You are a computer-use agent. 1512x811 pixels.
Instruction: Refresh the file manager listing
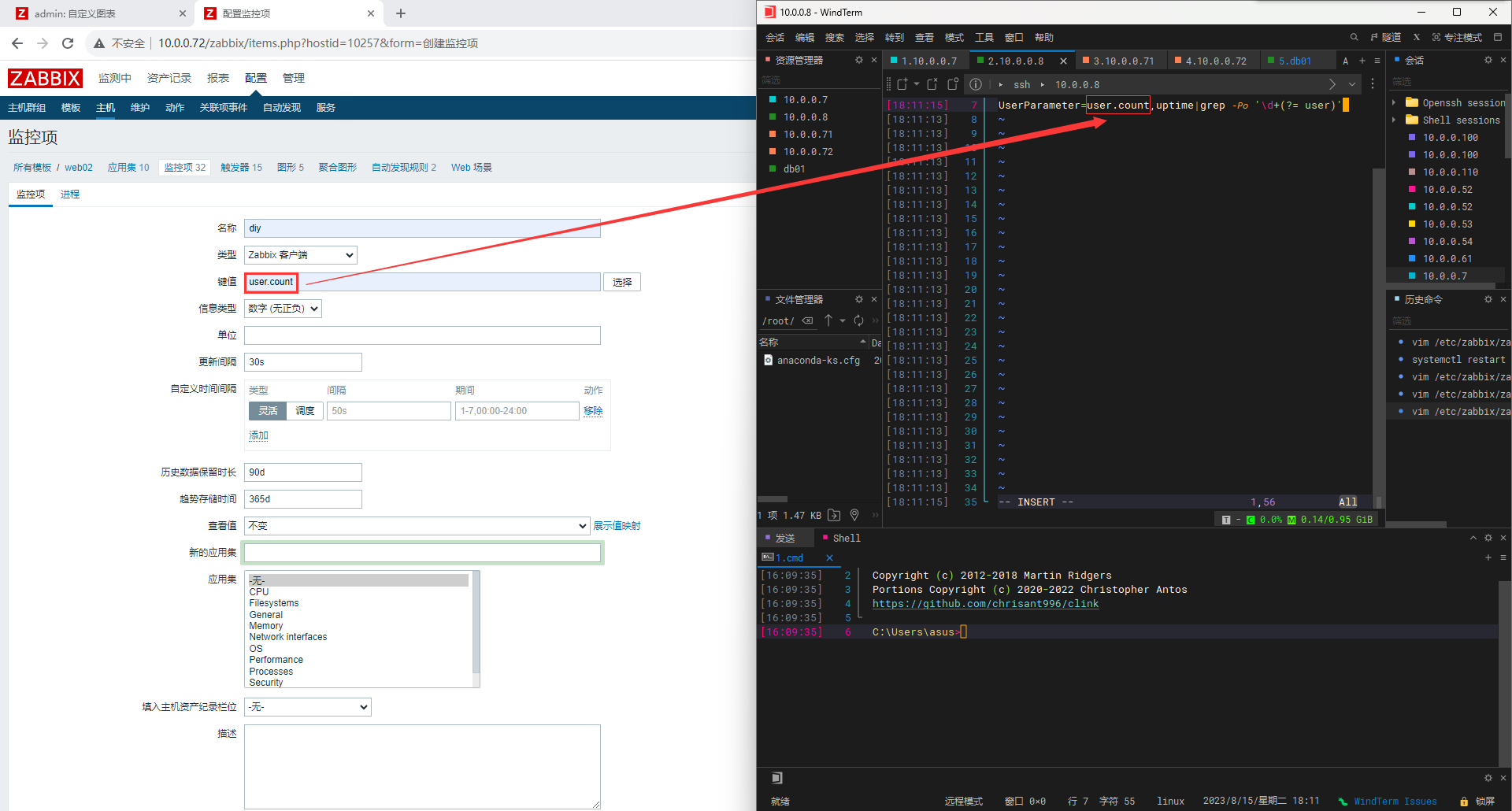[x=859, y=320]
